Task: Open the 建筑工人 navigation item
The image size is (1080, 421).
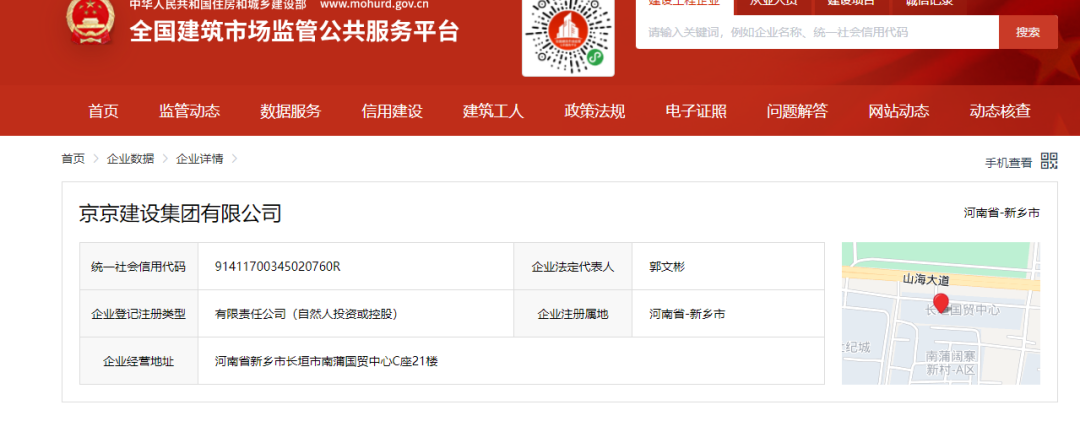Action: point(493,111)
